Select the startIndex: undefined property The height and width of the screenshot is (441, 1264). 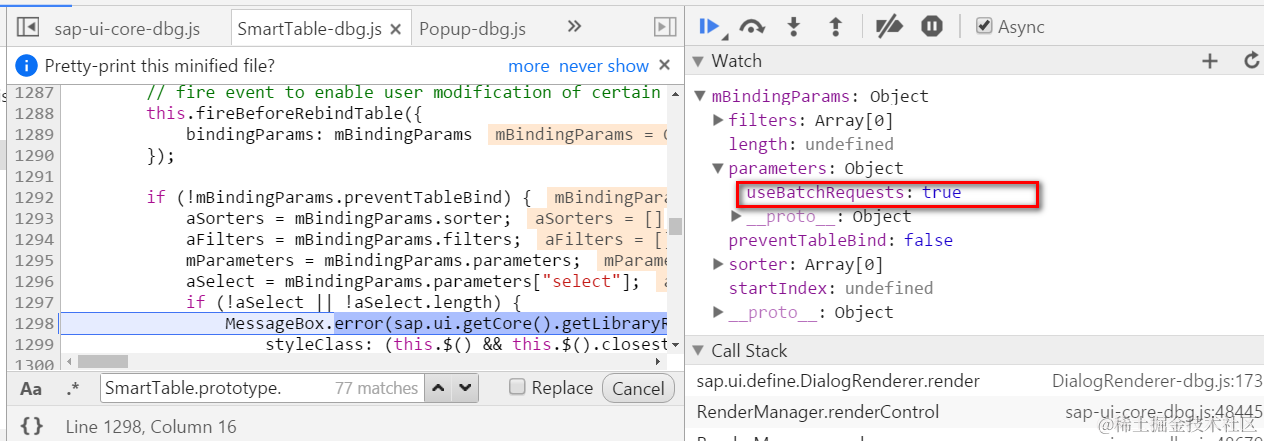coord(830,289)
